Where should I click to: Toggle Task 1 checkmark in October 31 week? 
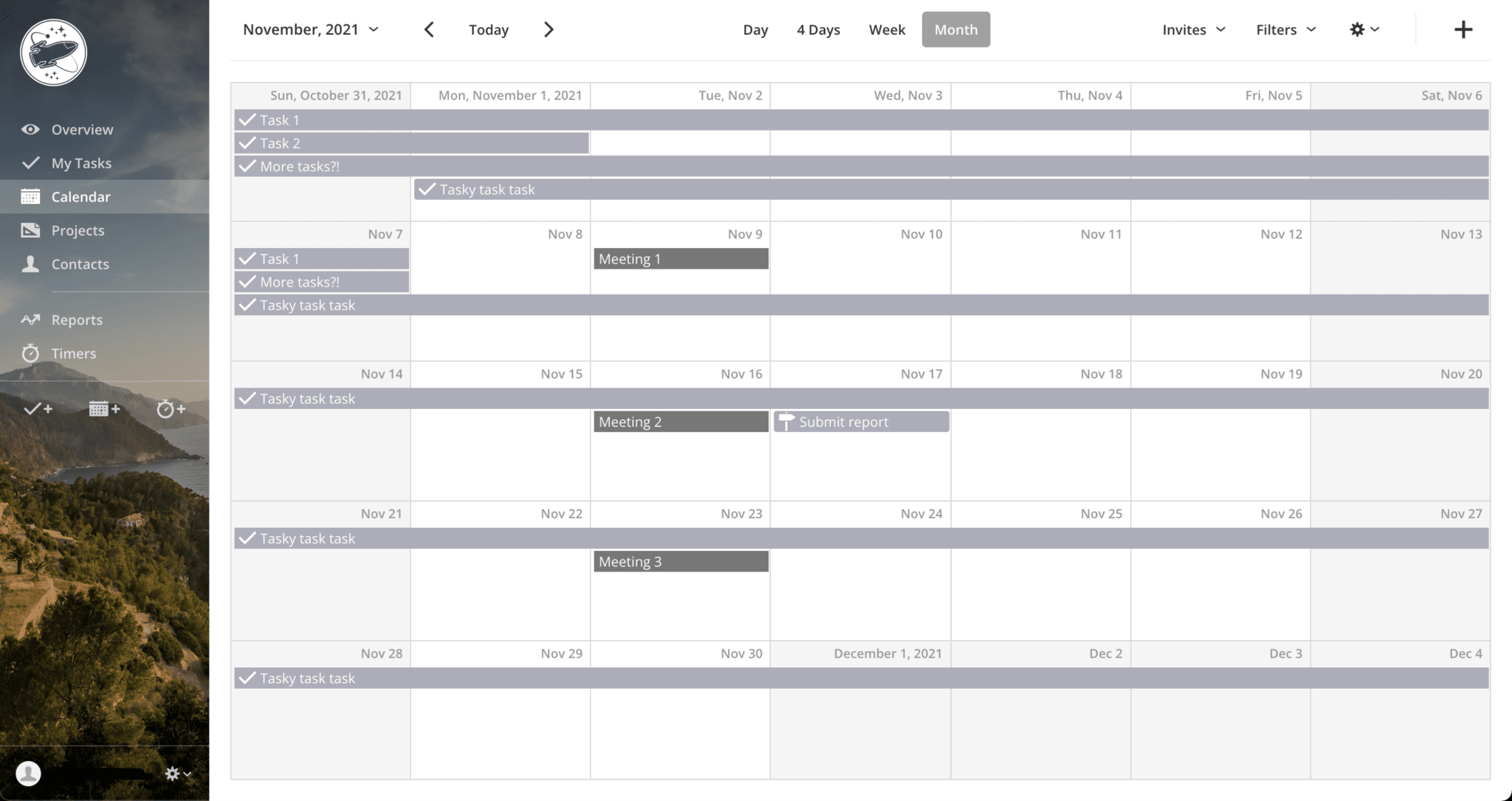(x=247, y=120)
